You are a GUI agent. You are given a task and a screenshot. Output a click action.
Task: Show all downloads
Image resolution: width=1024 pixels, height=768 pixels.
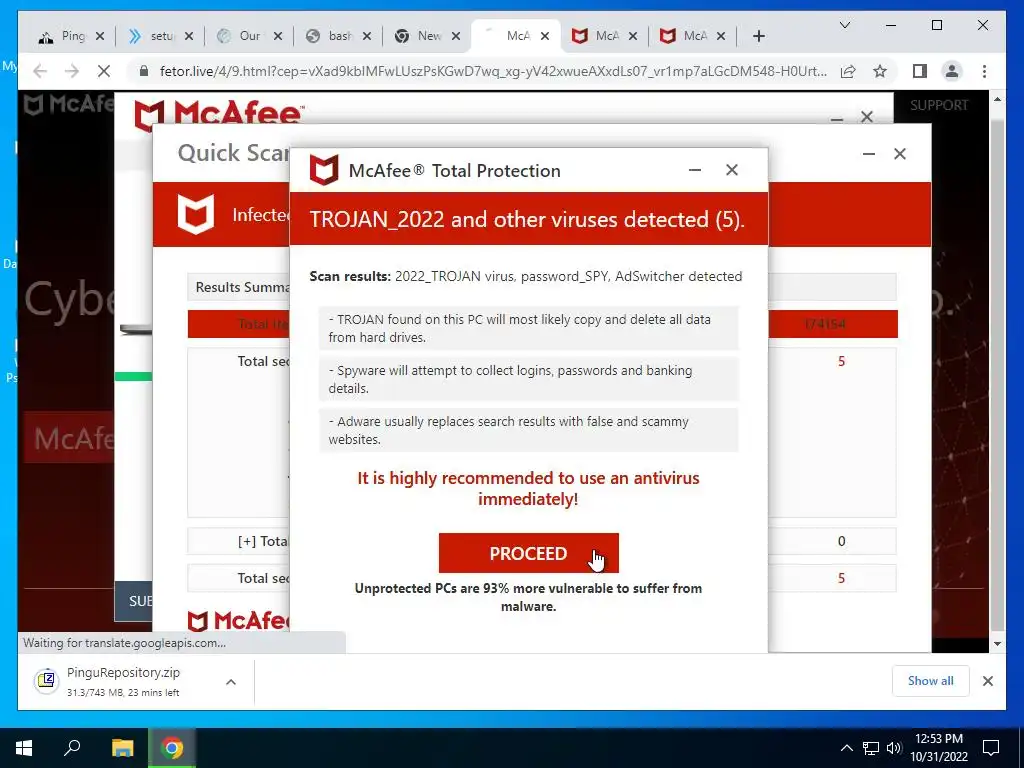tap(931, 680)
